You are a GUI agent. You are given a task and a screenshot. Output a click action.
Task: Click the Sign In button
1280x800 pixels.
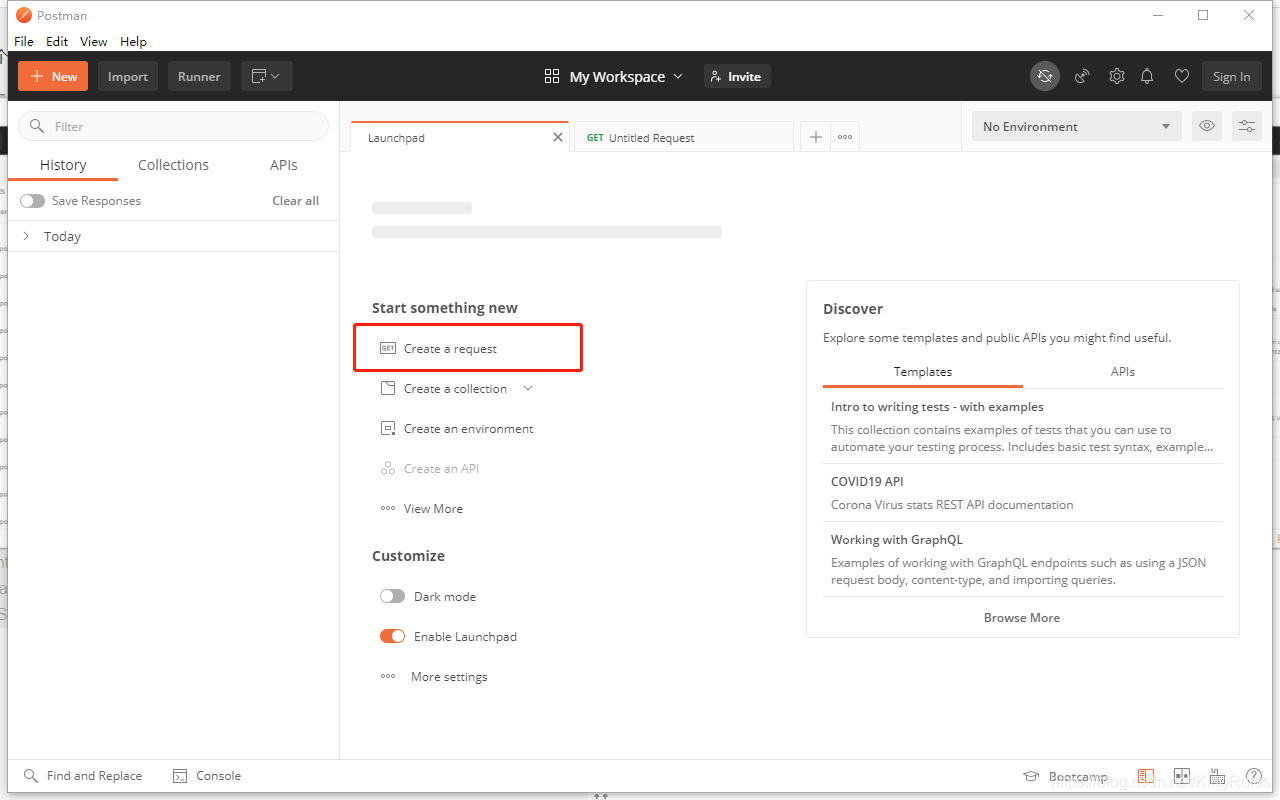(x=1232, y=76)
